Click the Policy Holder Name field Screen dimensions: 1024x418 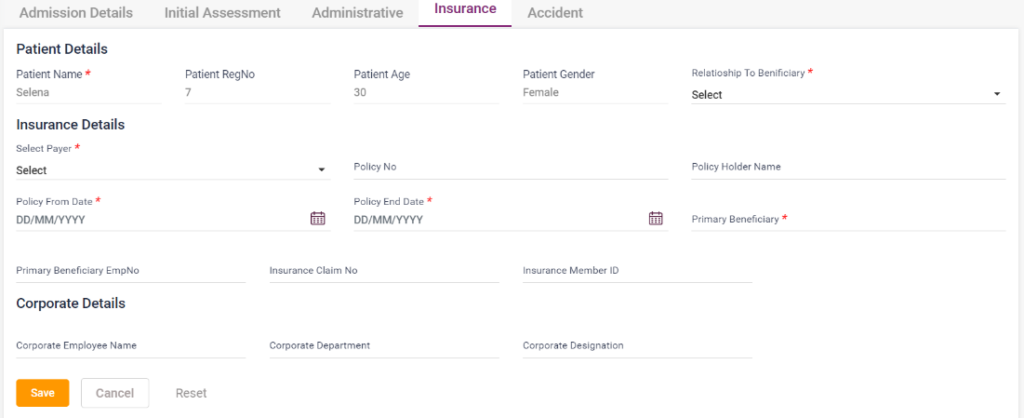pyautogui.click(x=847, y=167)
